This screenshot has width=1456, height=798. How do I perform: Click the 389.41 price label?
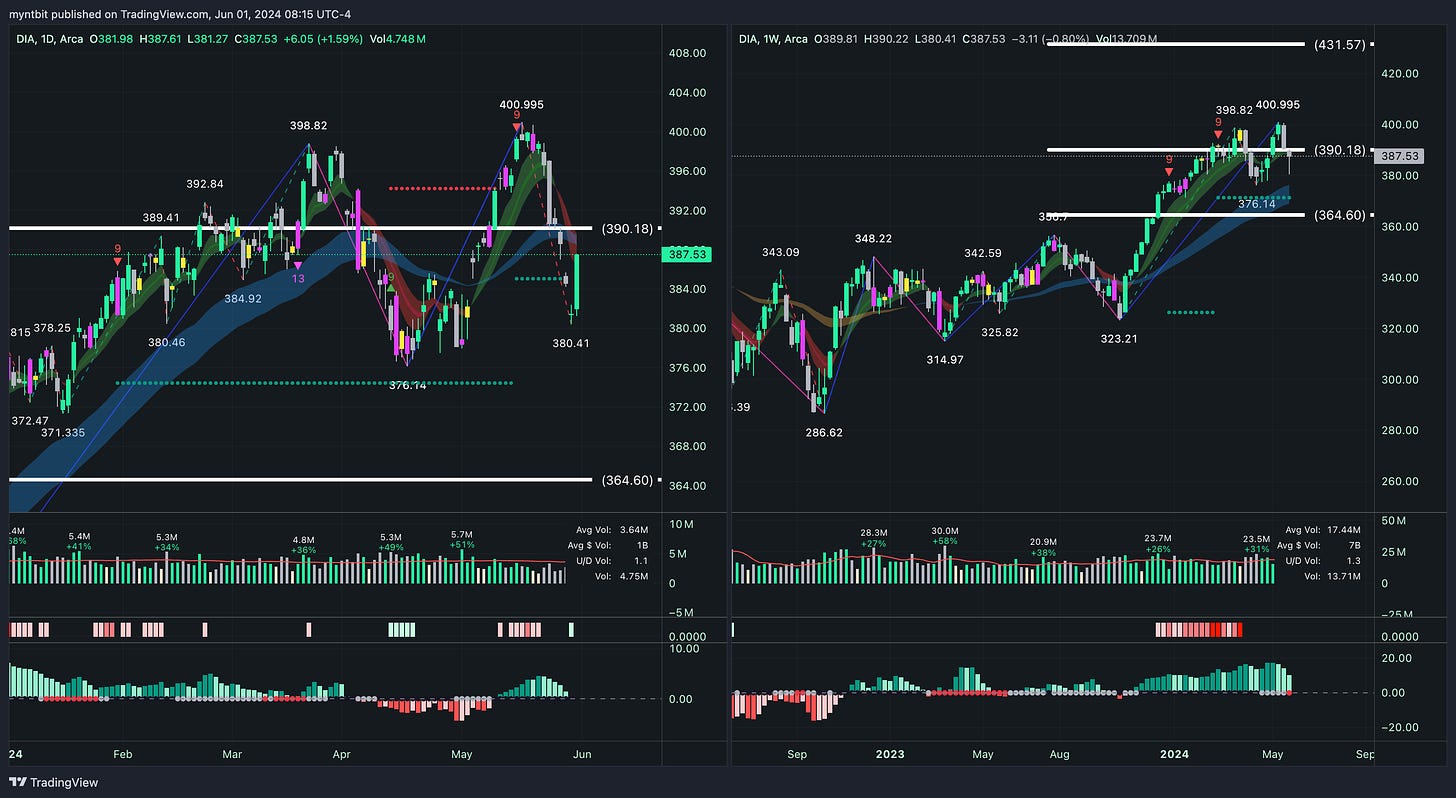(x=161, y=216)
